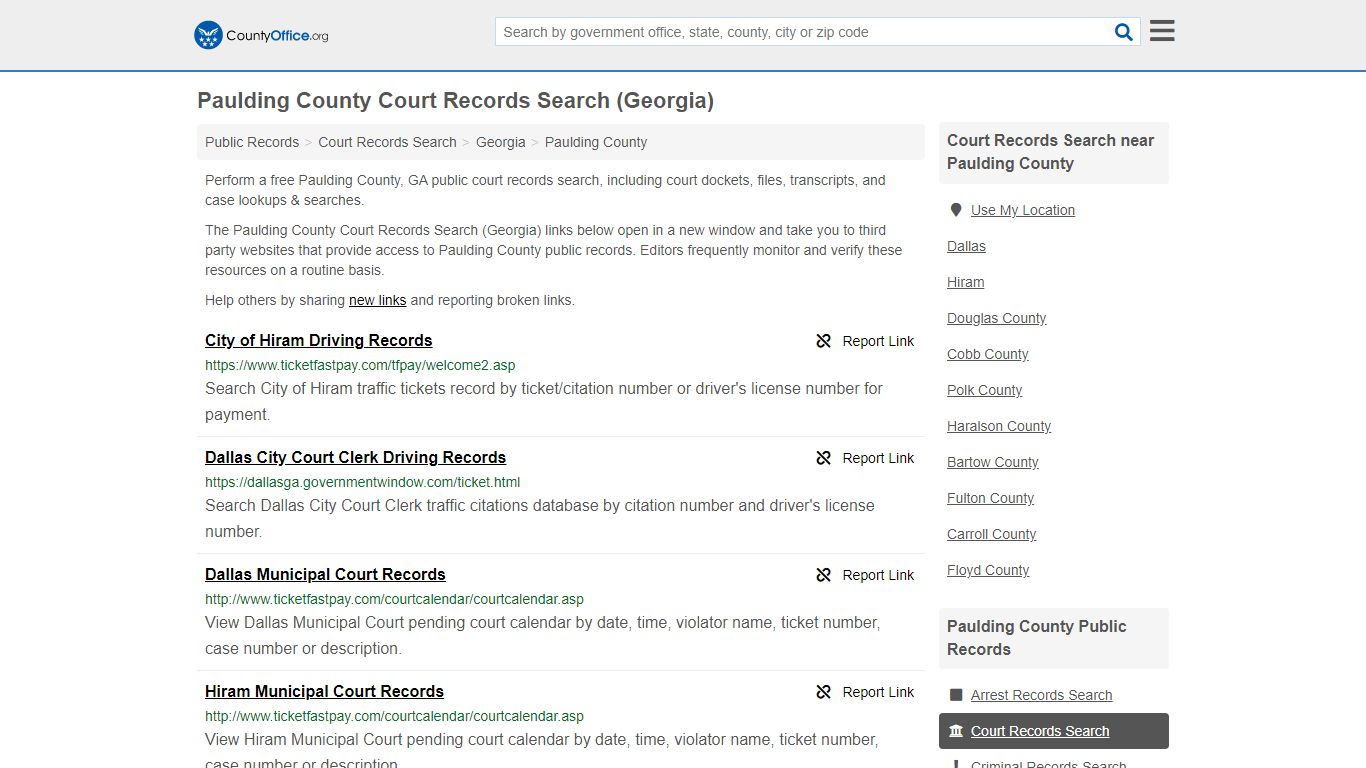Click the broken link icon for City of Hiram Driving Records
Screen dimensions: 1366x768
(x=823, y=341)
